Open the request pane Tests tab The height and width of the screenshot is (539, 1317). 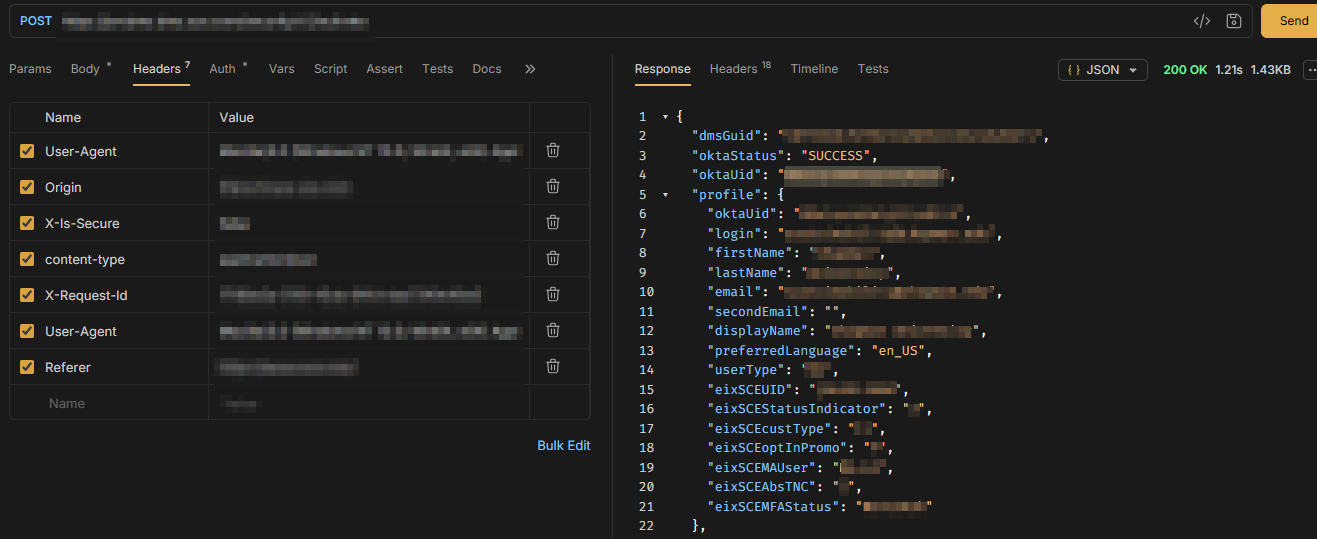[x=437, y=69]
